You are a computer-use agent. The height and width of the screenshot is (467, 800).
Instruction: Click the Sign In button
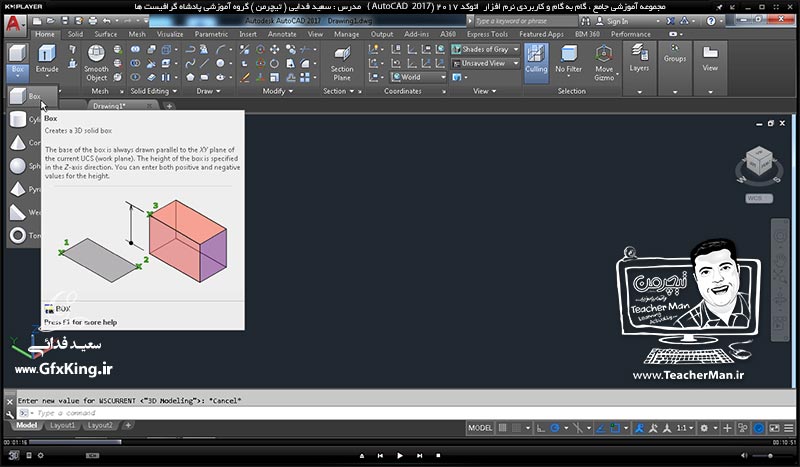[617, 21]
